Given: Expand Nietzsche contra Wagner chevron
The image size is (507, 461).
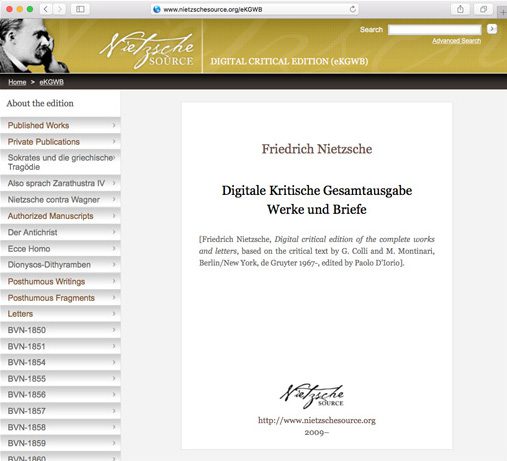Looking at the screenshot, I should coord(114,200).
